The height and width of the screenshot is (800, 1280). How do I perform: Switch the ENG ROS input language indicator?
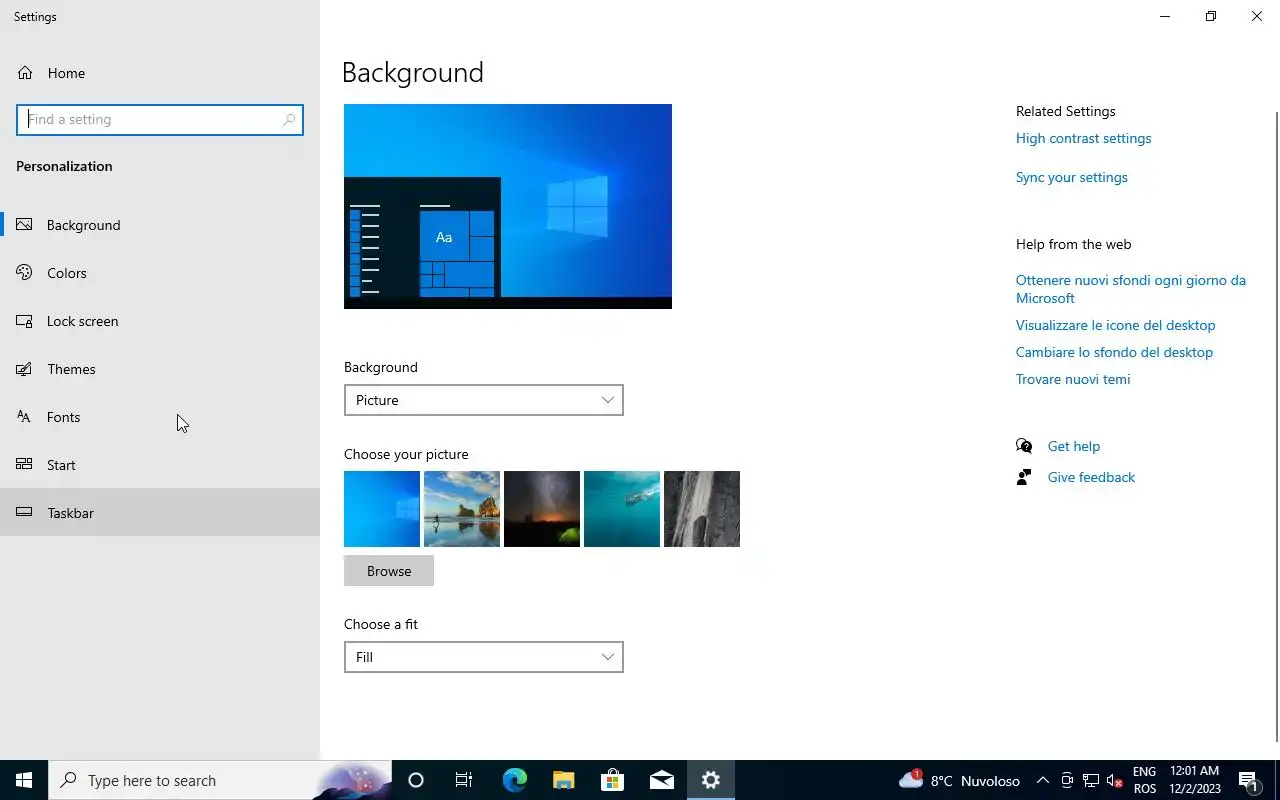(x=1145, y=780)
